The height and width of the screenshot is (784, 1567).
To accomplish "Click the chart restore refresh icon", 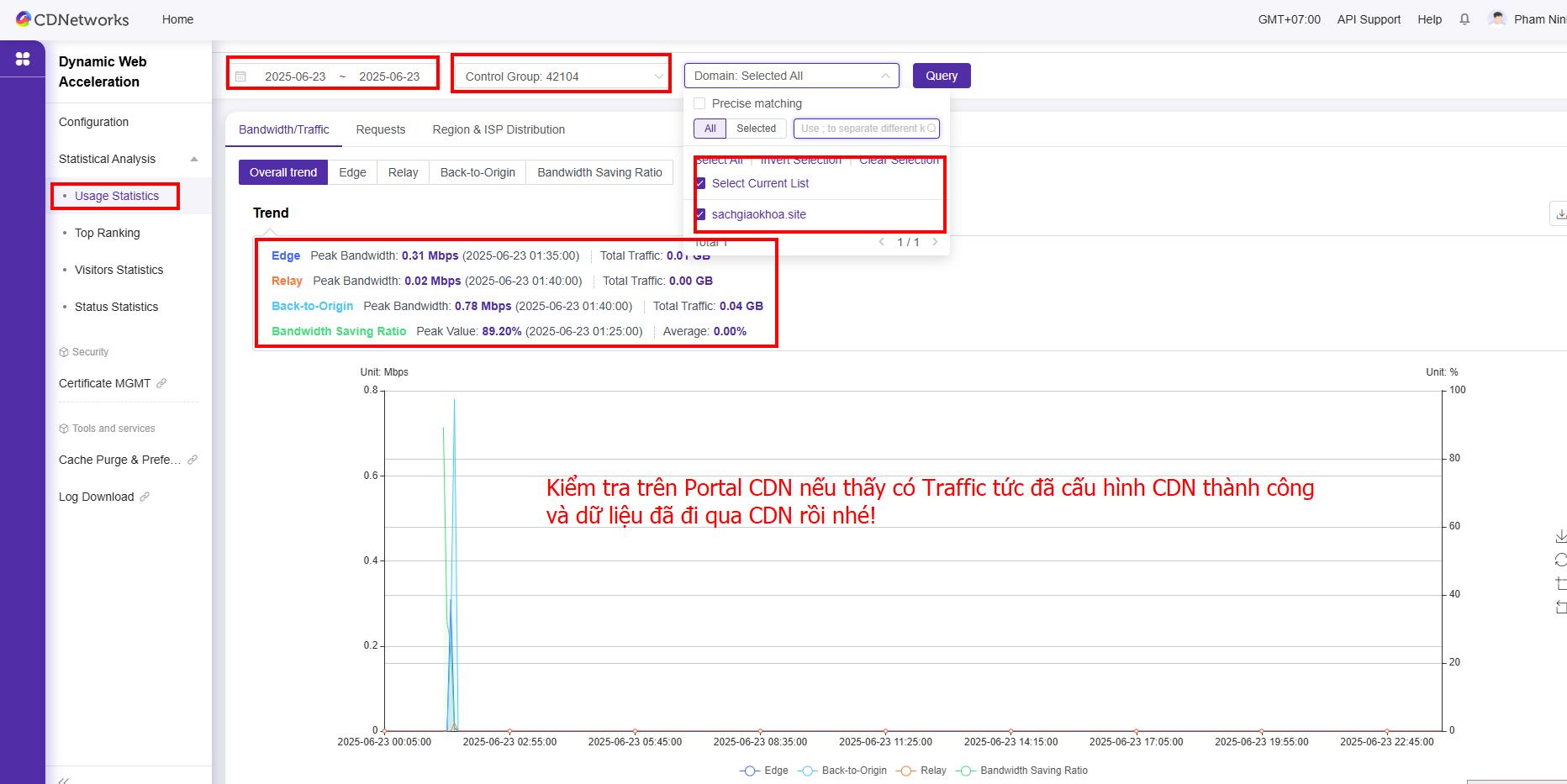I will tap(1560, 560).
